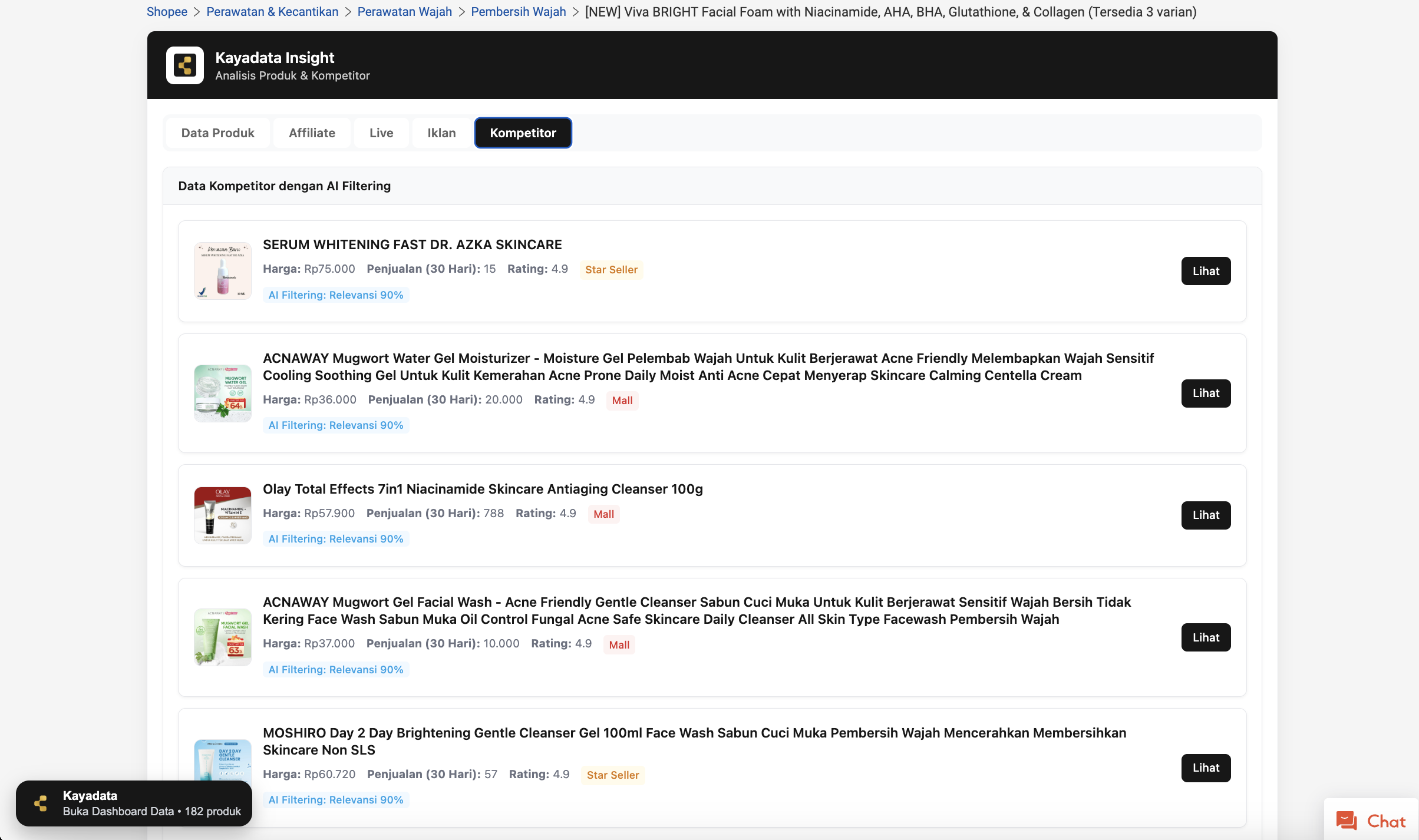The width and height of the screenshot is (1419, 840).
Task: Click the Mall badge on Olay product
Action: point(603,514)
